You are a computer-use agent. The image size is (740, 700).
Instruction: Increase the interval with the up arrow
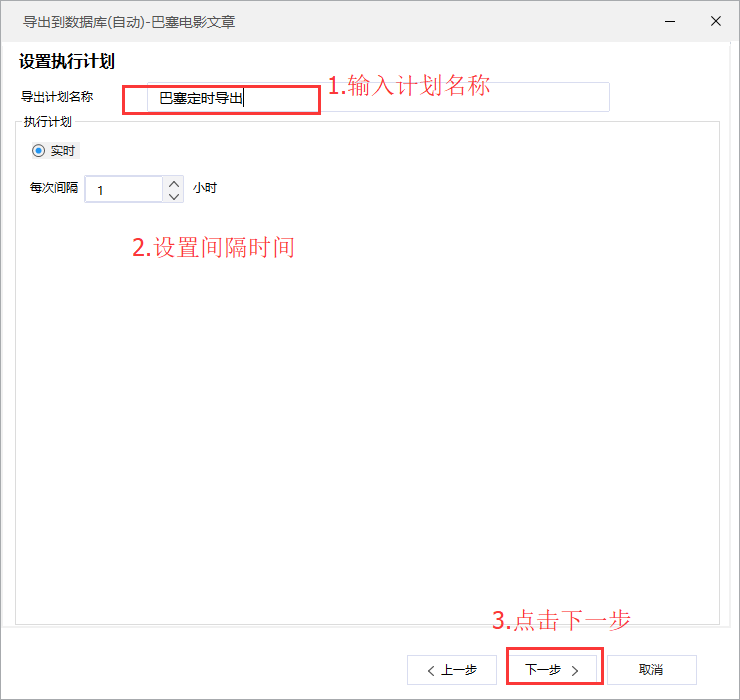pyautogui.click(x=174, y=184)
